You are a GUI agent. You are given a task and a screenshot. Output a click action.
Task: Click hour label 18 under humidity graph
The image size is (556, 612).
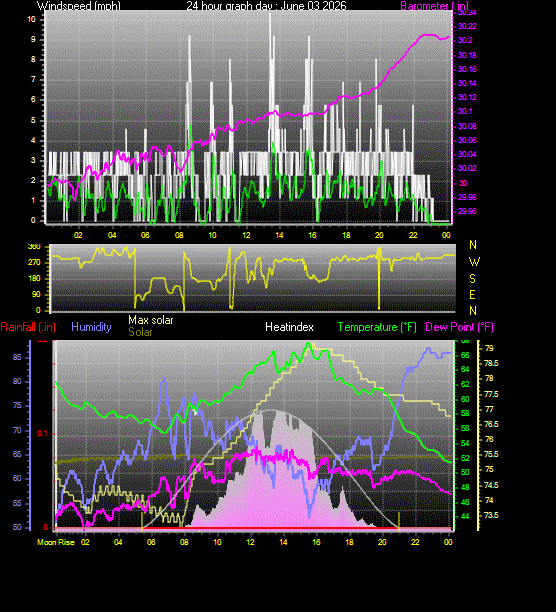point(349,543)
